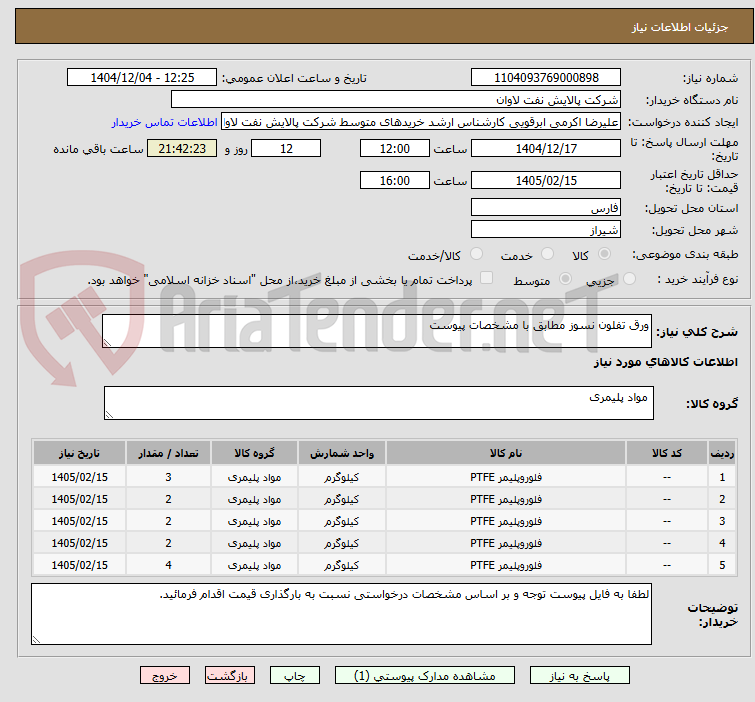Click the بازگشت back button
This screenshot has width=755, height=702.
tap(229, 676)
